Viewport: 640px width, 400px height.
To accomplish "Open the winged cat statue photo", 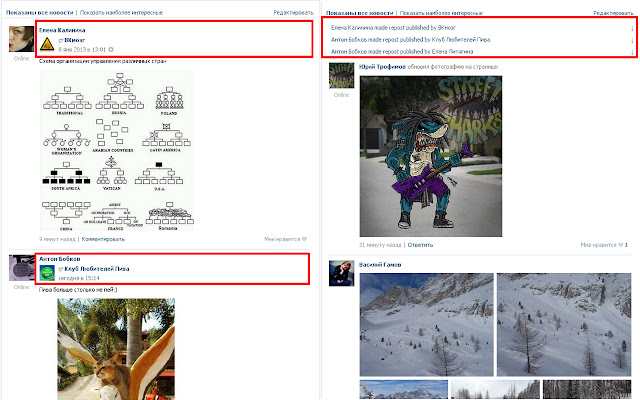I will pos(116,349).
